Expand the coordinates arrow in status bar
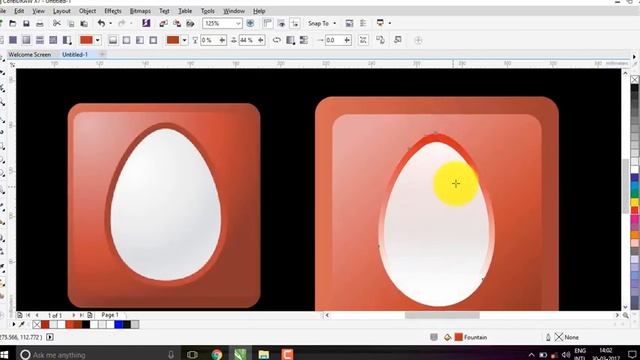The height and width of the screenshot is (360, 640). [50, 337]
